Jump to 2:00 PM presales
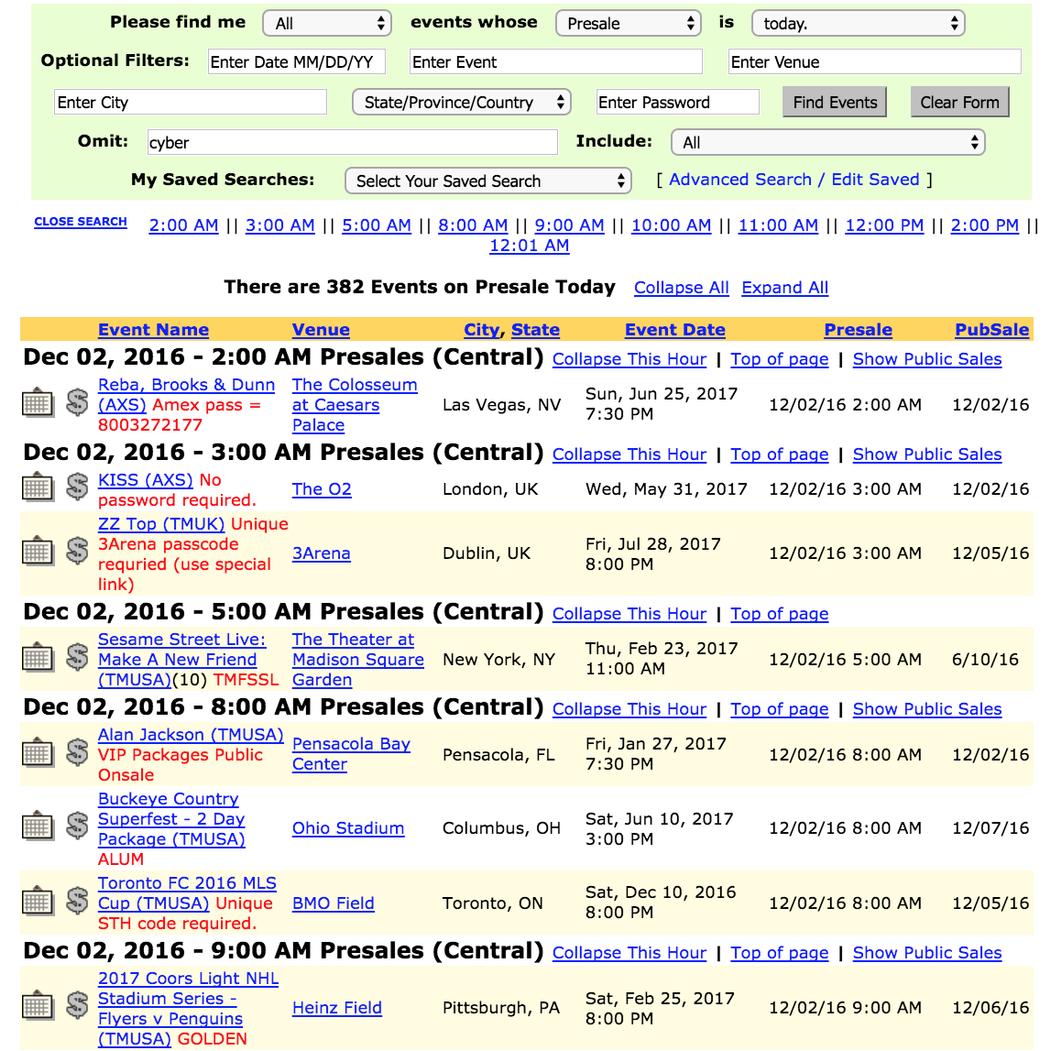1050x1051 pixels. (x=984, y=225)
